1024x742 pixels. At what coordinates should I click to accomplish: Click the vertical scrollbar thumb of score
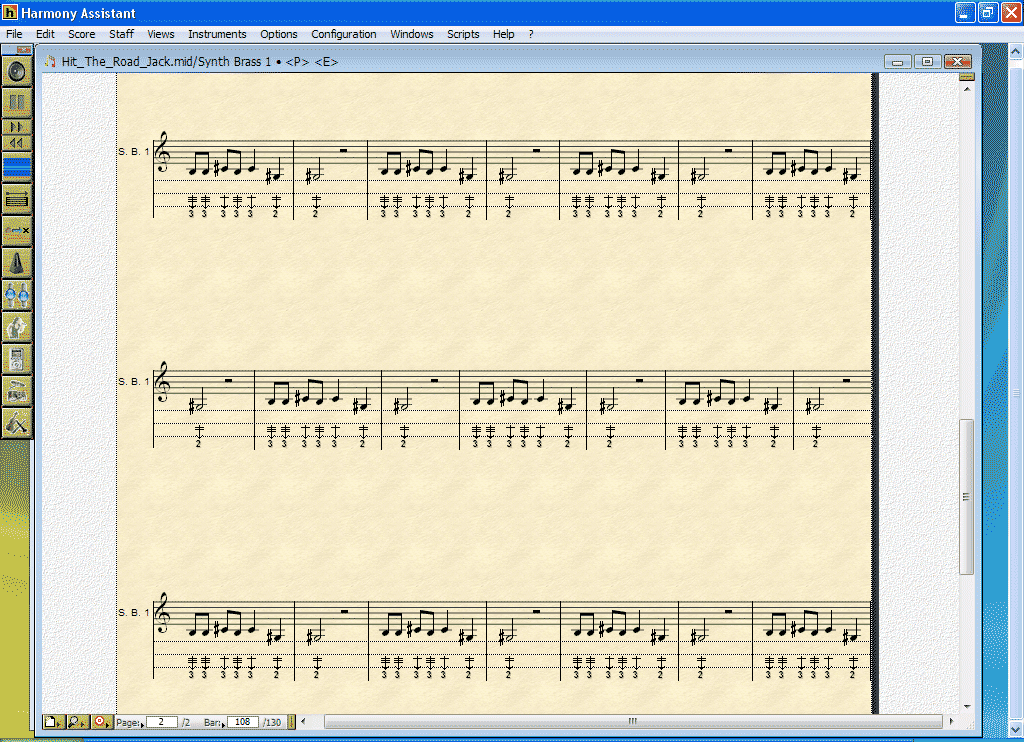pyautogui.click(x=966, y=496)
